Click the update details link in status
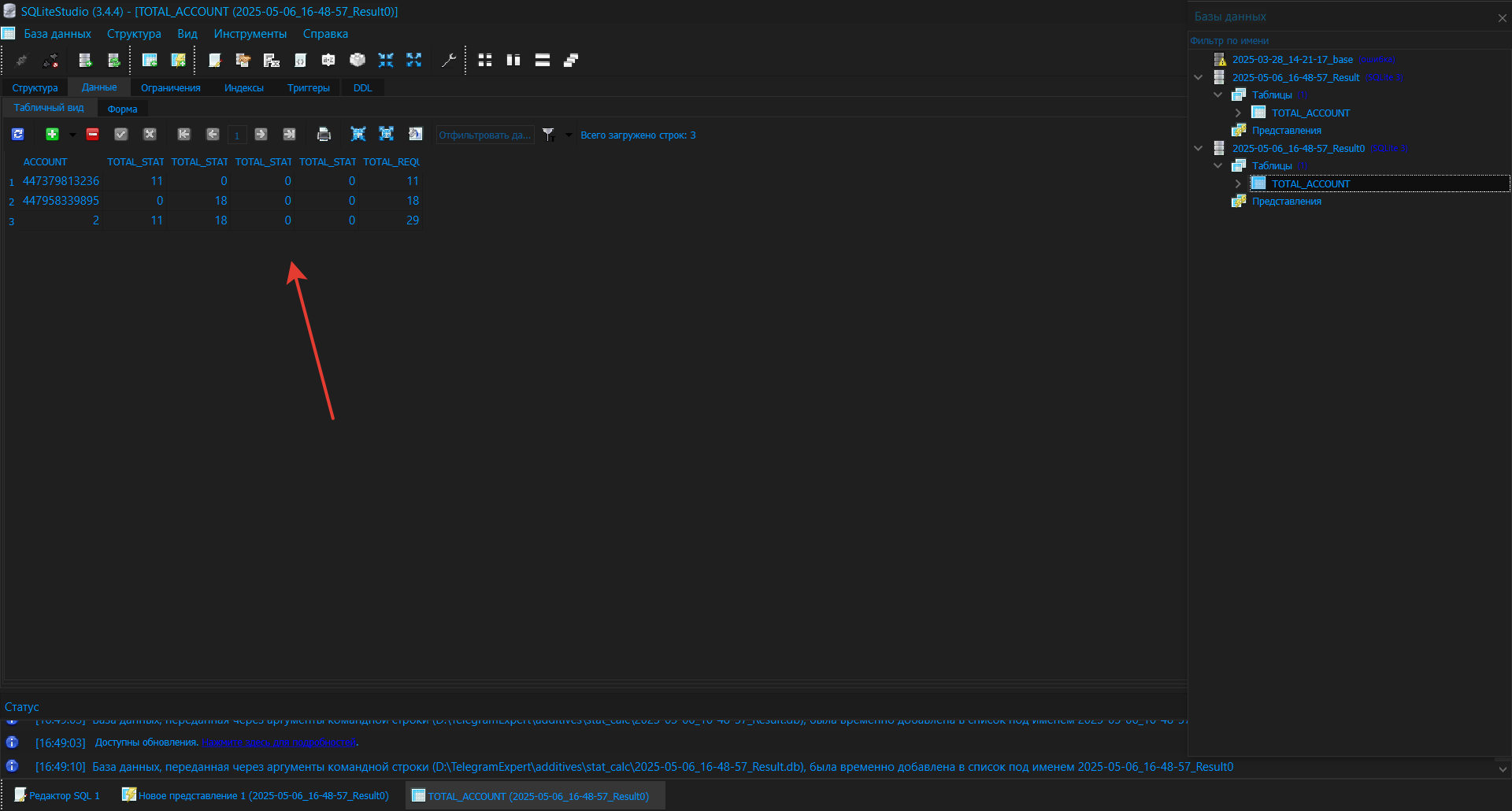1512x811 pixels. pyautogui.click(x=279, y=742)
